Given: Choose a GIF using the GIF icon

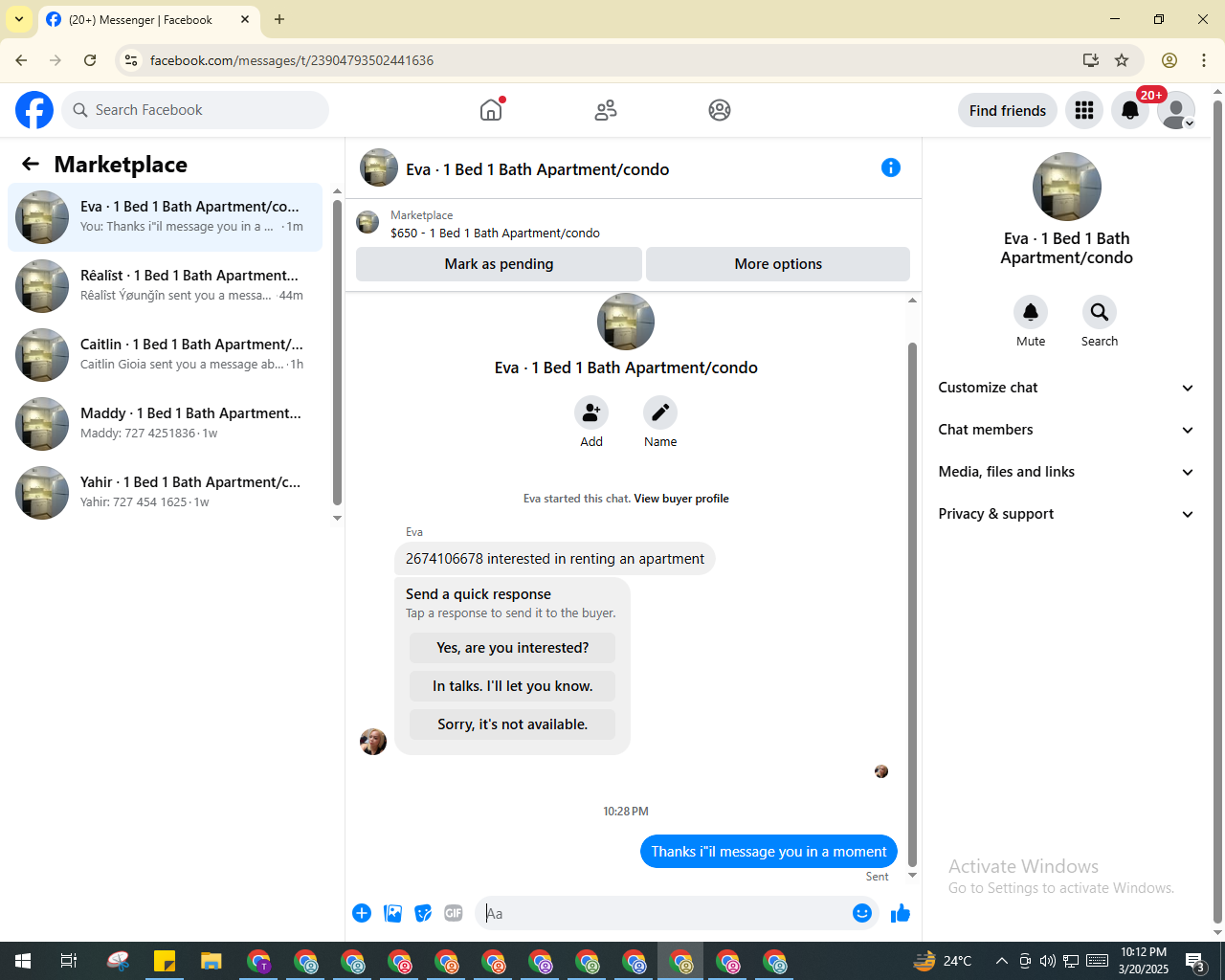Looking at the screenshot, I should tap(454, 913).
